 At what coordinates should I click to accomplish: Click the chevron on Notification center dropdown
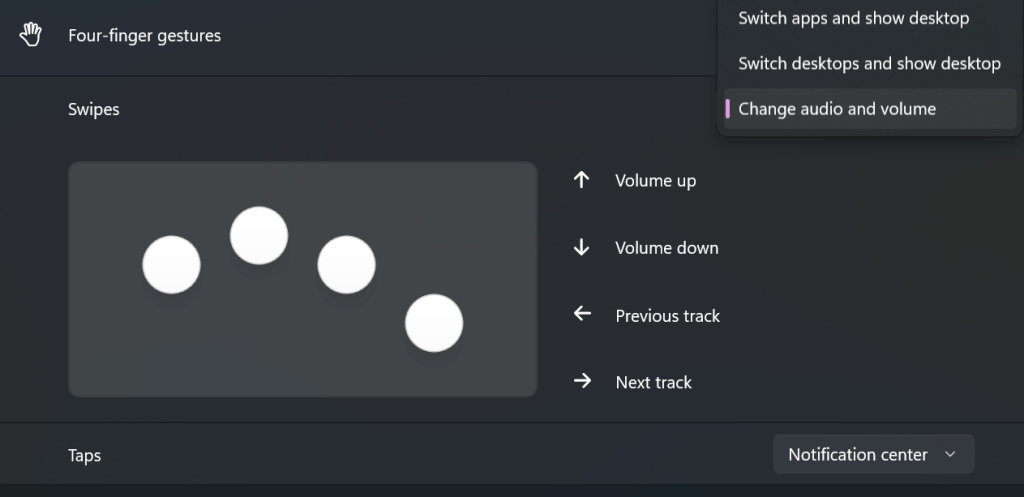(x=951, y=455)
